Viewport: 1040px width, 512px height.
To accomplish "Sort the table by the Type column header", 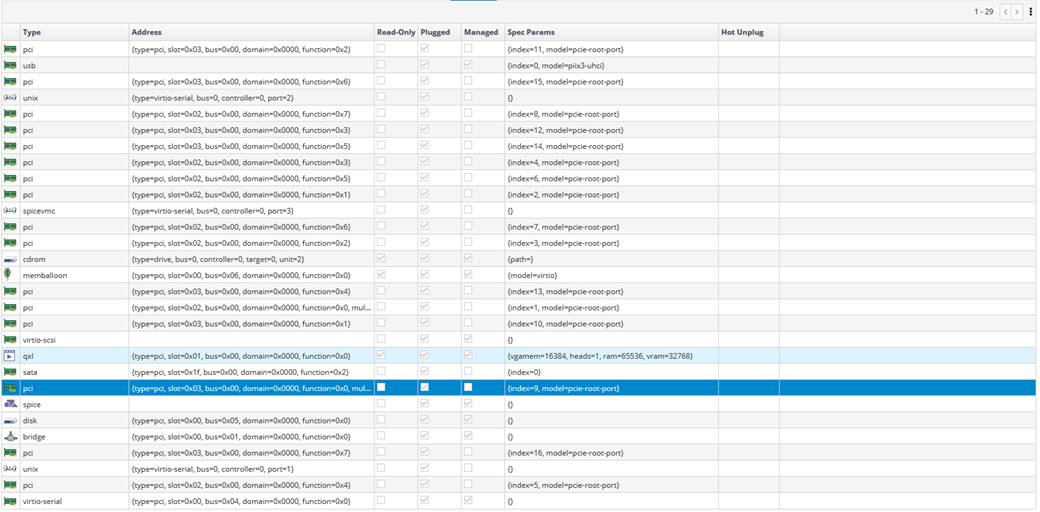I will [32, 32].
